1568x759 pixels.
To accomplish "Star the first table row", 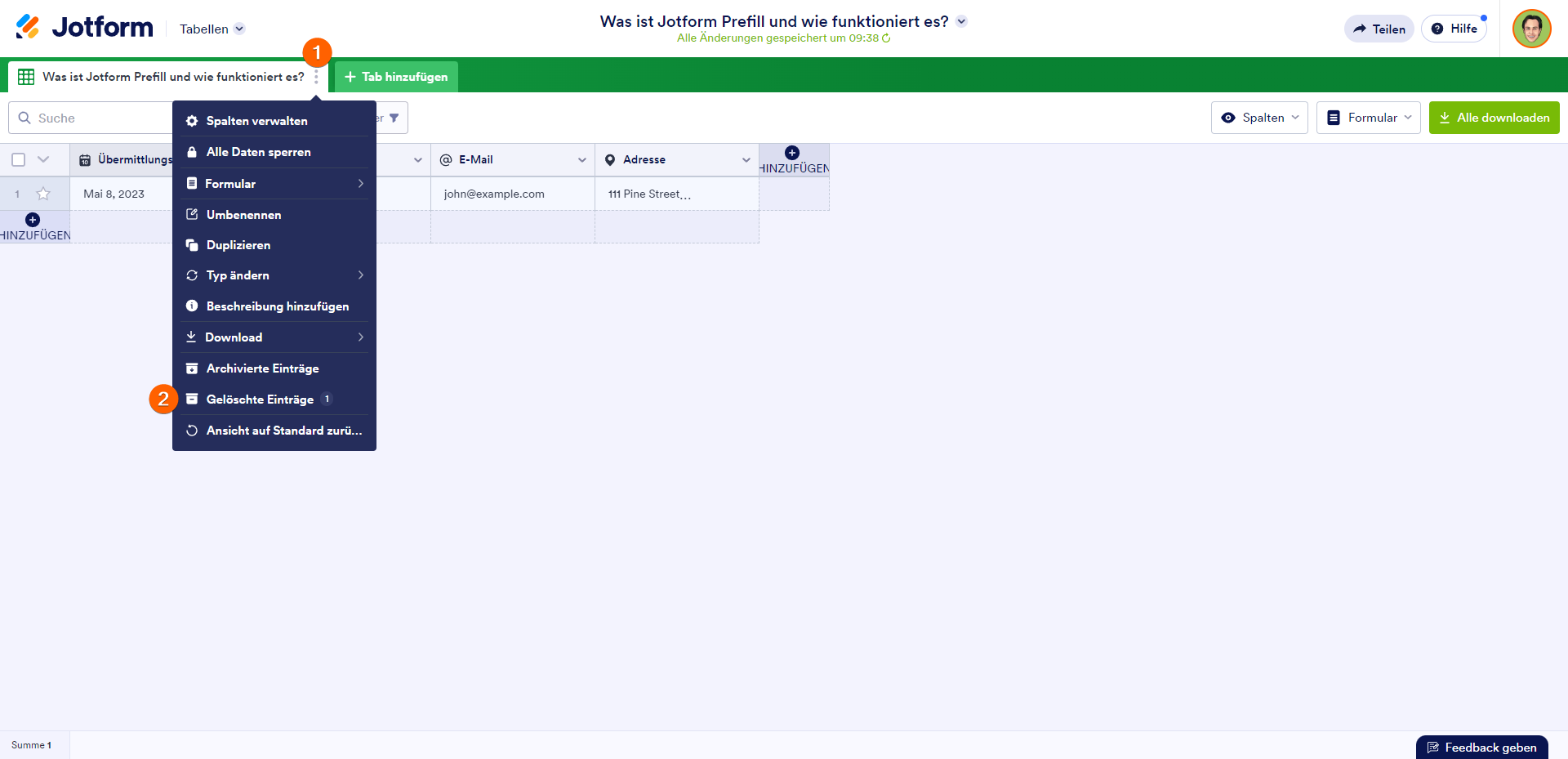I will (x=43, y=194).
